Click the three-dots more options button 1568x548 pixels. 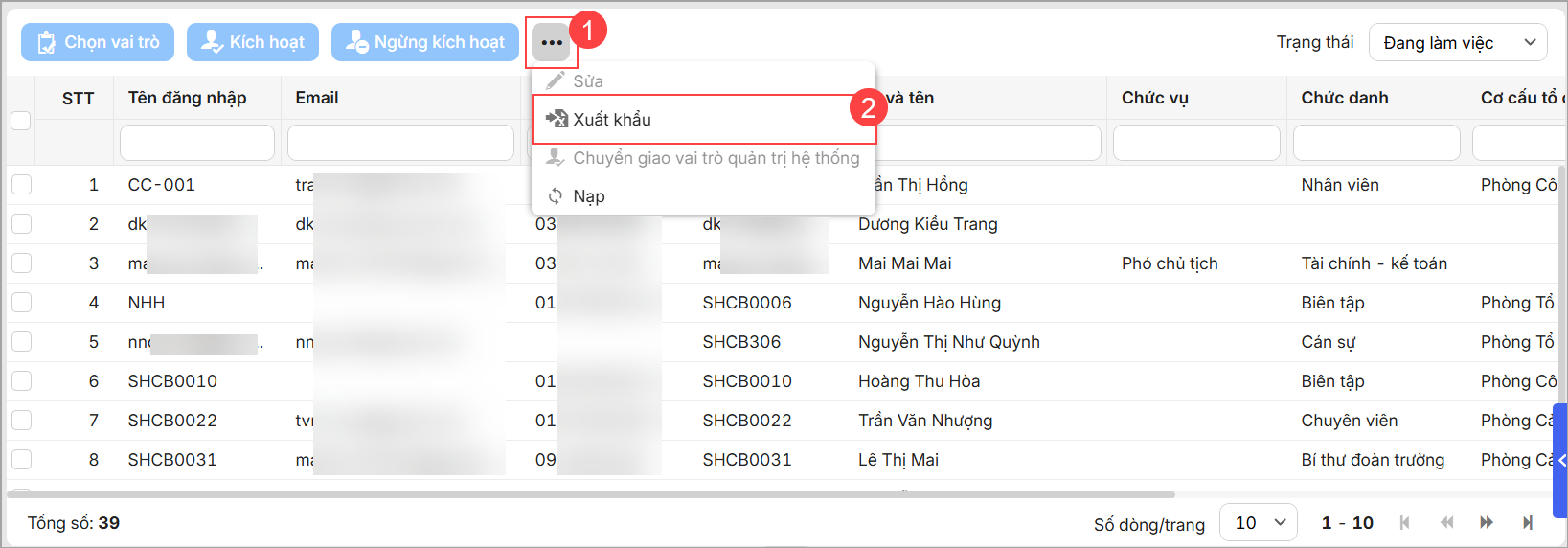point(551,43)
